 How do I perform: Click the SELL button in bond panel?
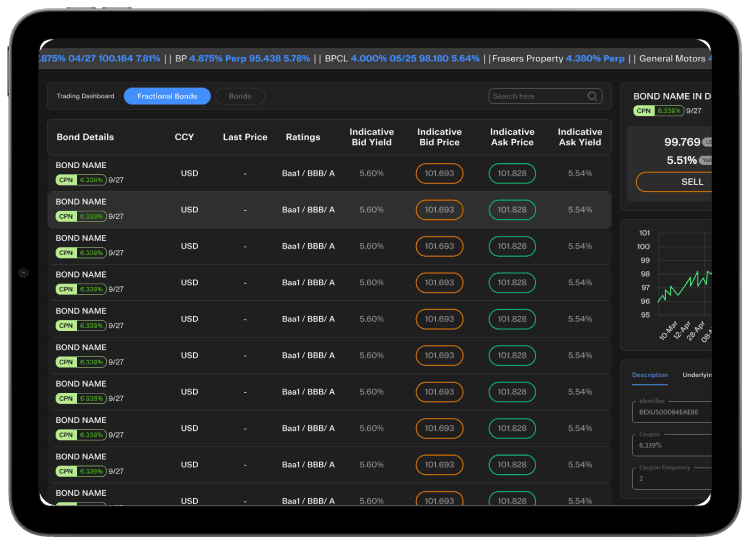[674, 182]
